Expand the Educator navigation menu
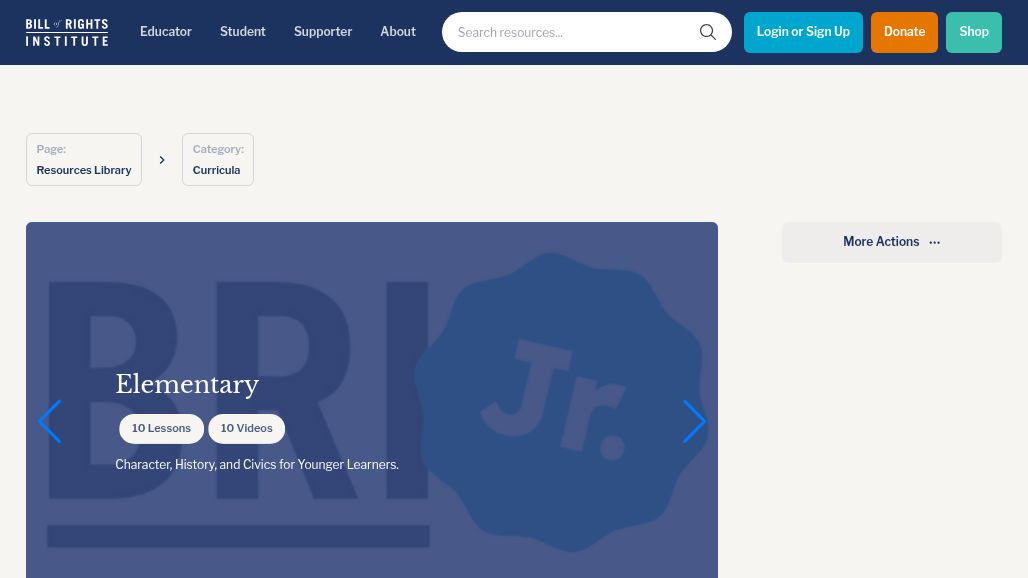Viewport: 1028px width, 578px height. (x=165, y=31)
